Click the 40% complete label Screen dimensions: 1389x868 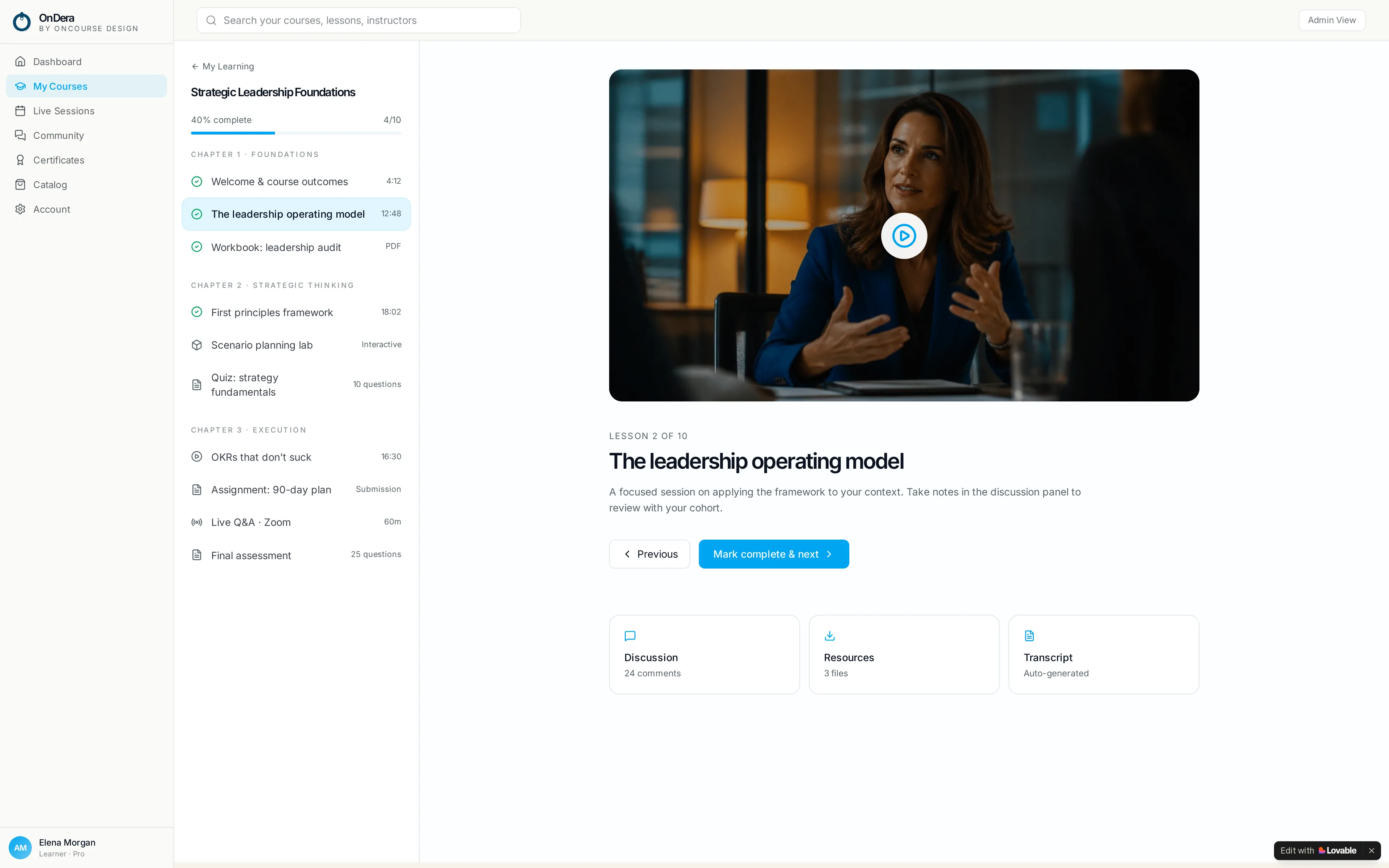click(221, 120)
